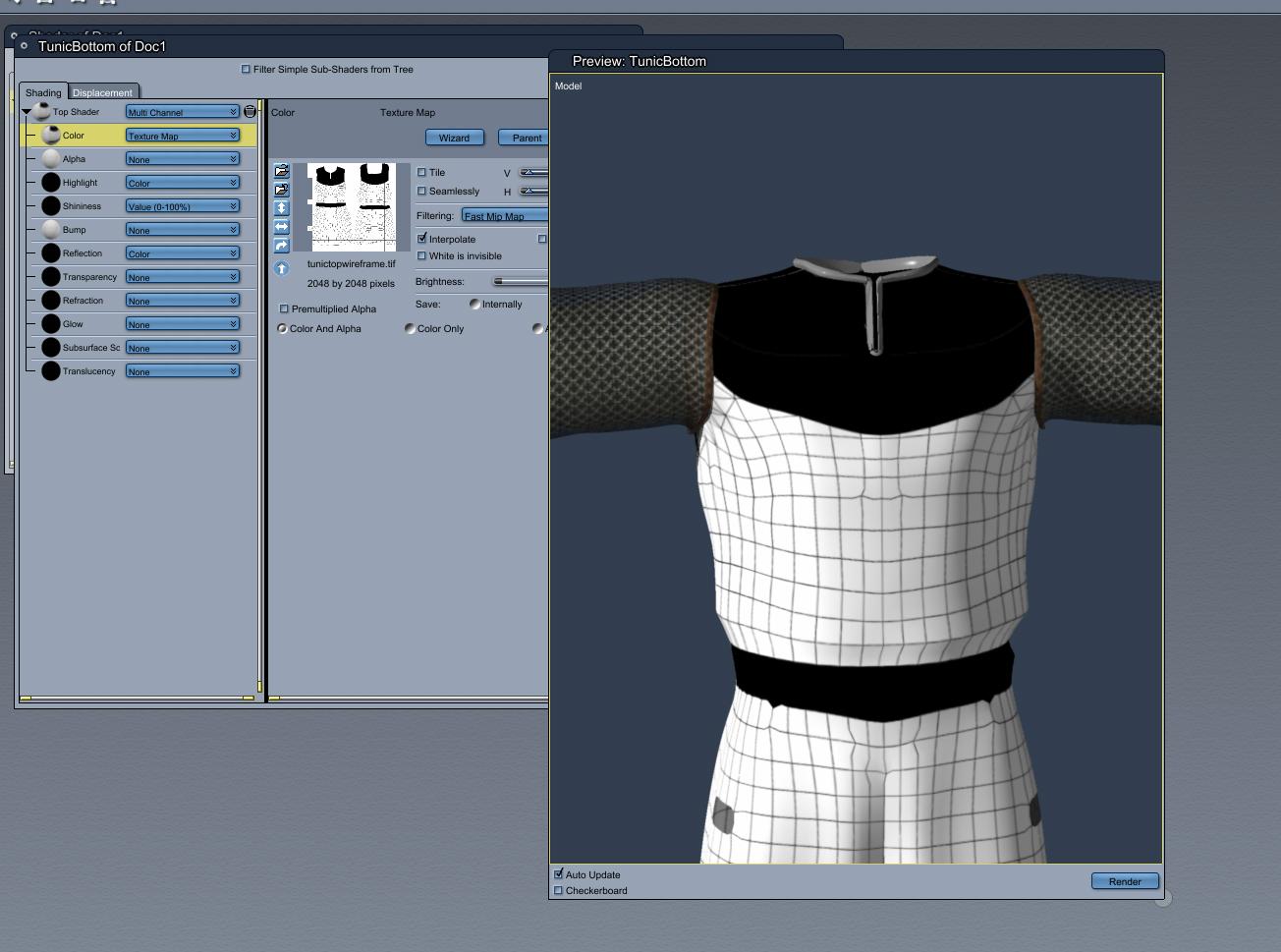This screenshot has height=952, width=1281.
Task: Enable Filter Simple Sub-Shaders from Tree
Action: click(246, 70)
